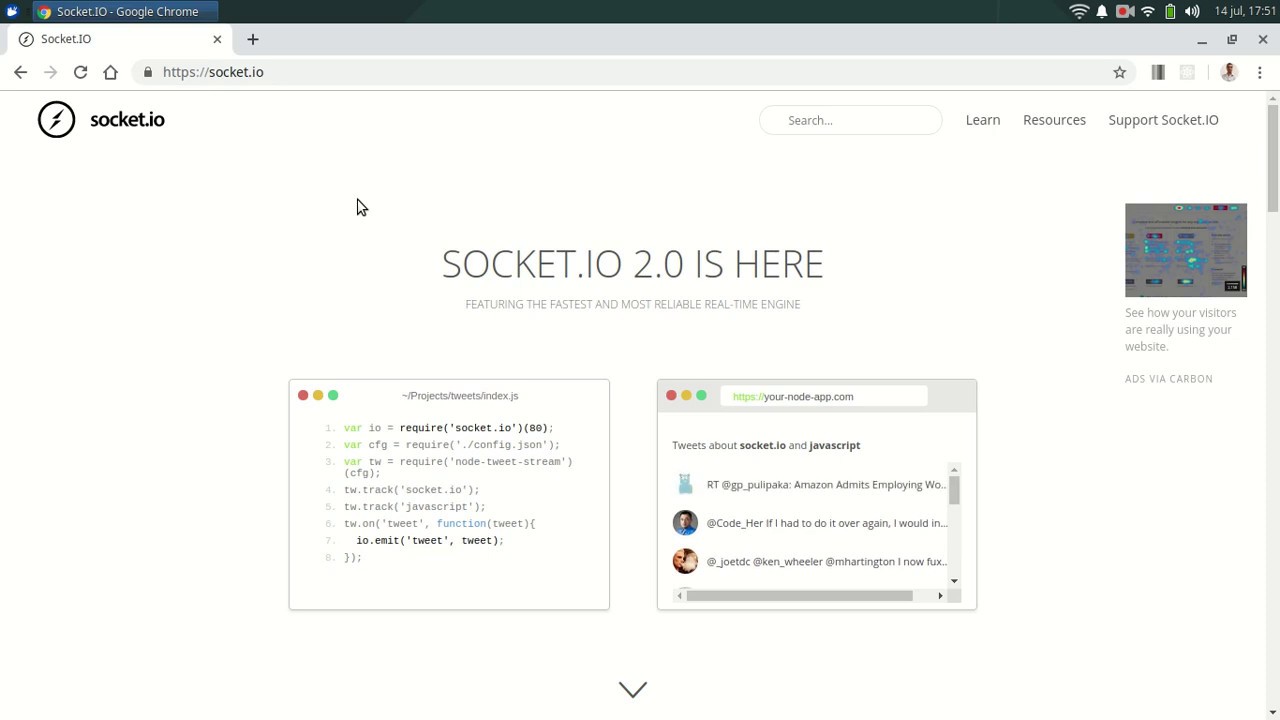Image resolution: width=1280 pixels, height=720 pixels.
Task: Open the volume speaker tray icon
Action: [x=1192, y=11]
